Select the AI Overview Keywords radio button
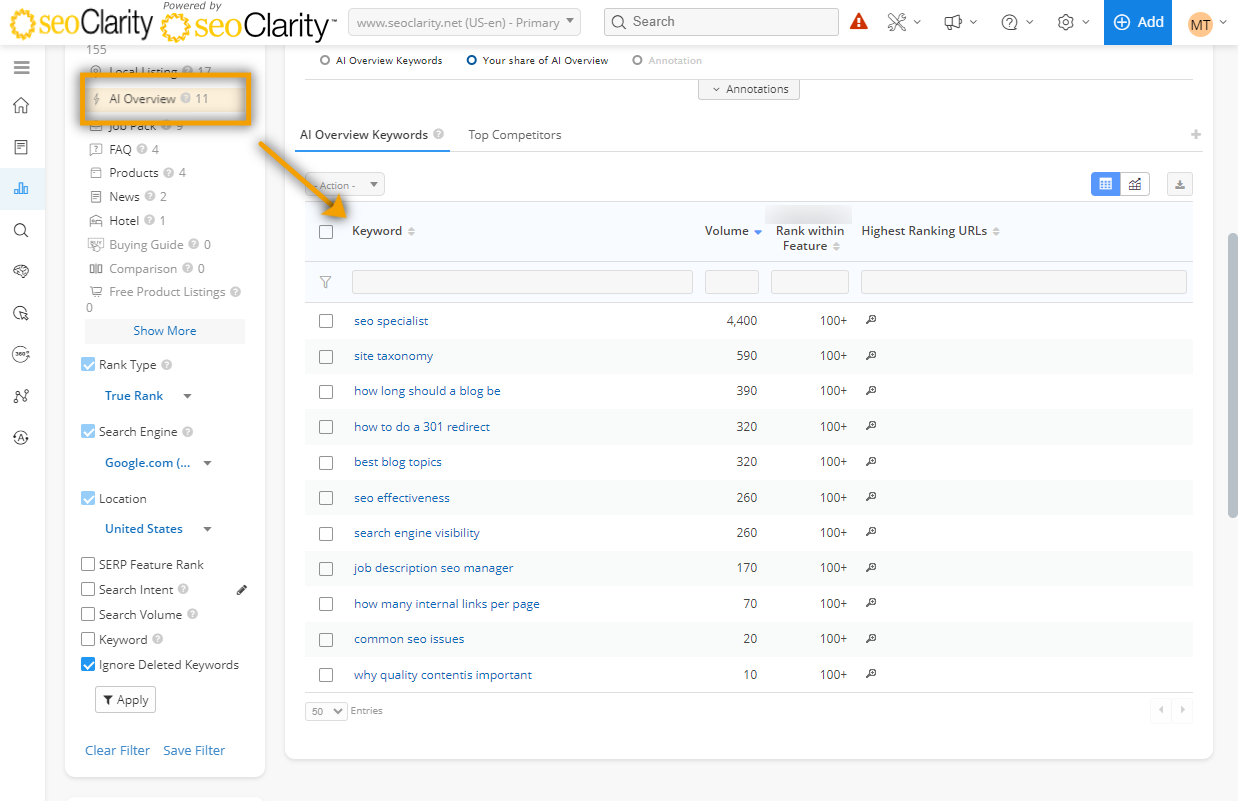1238x801 pixels. pos(325,61)
